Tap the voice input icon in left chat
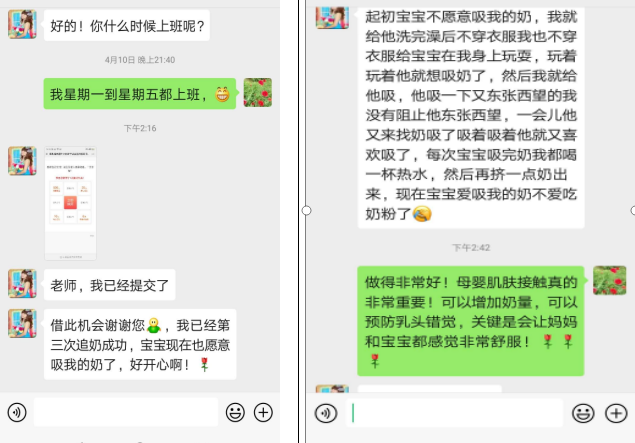Screen dimensions: 635x443 [x=17, y=412]
